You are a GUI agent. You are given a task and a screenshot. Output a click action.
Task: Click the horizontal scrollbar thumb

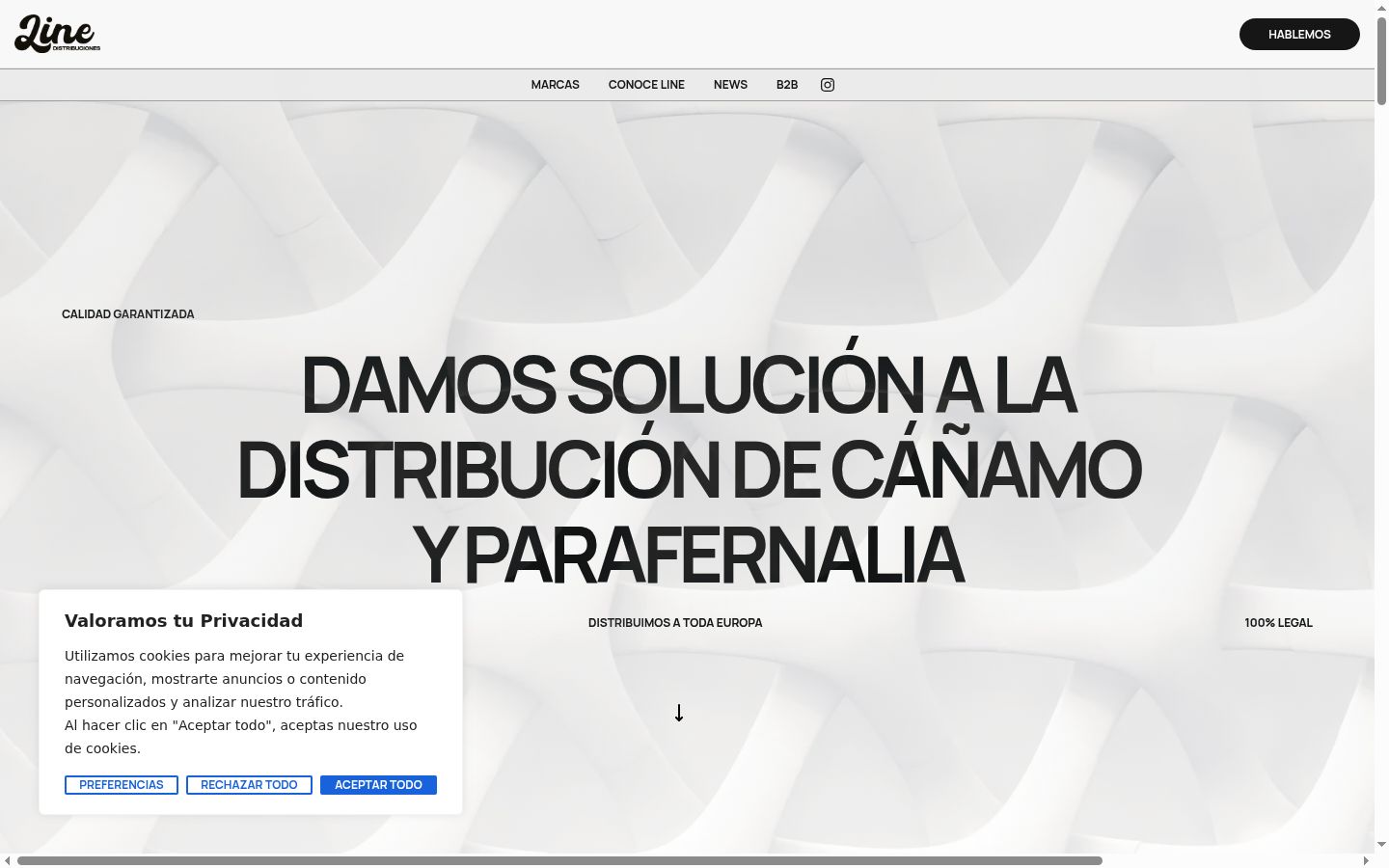pyautogui.click(x=559, y=860)
